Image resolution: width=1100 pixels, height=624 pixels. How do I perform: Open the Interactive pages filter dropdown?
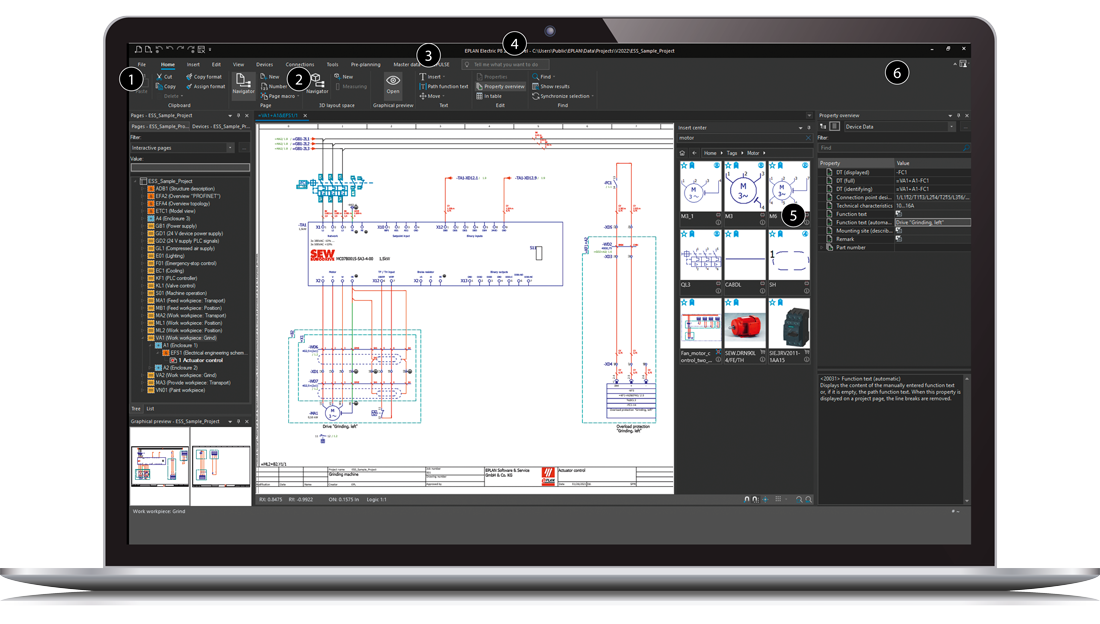click(229, 147)
